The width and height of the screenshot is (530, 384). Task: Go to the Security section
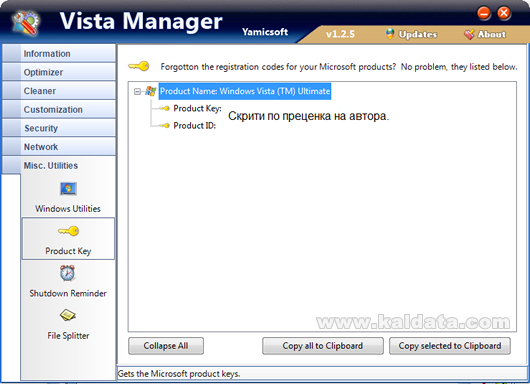[x=59, y=128]
